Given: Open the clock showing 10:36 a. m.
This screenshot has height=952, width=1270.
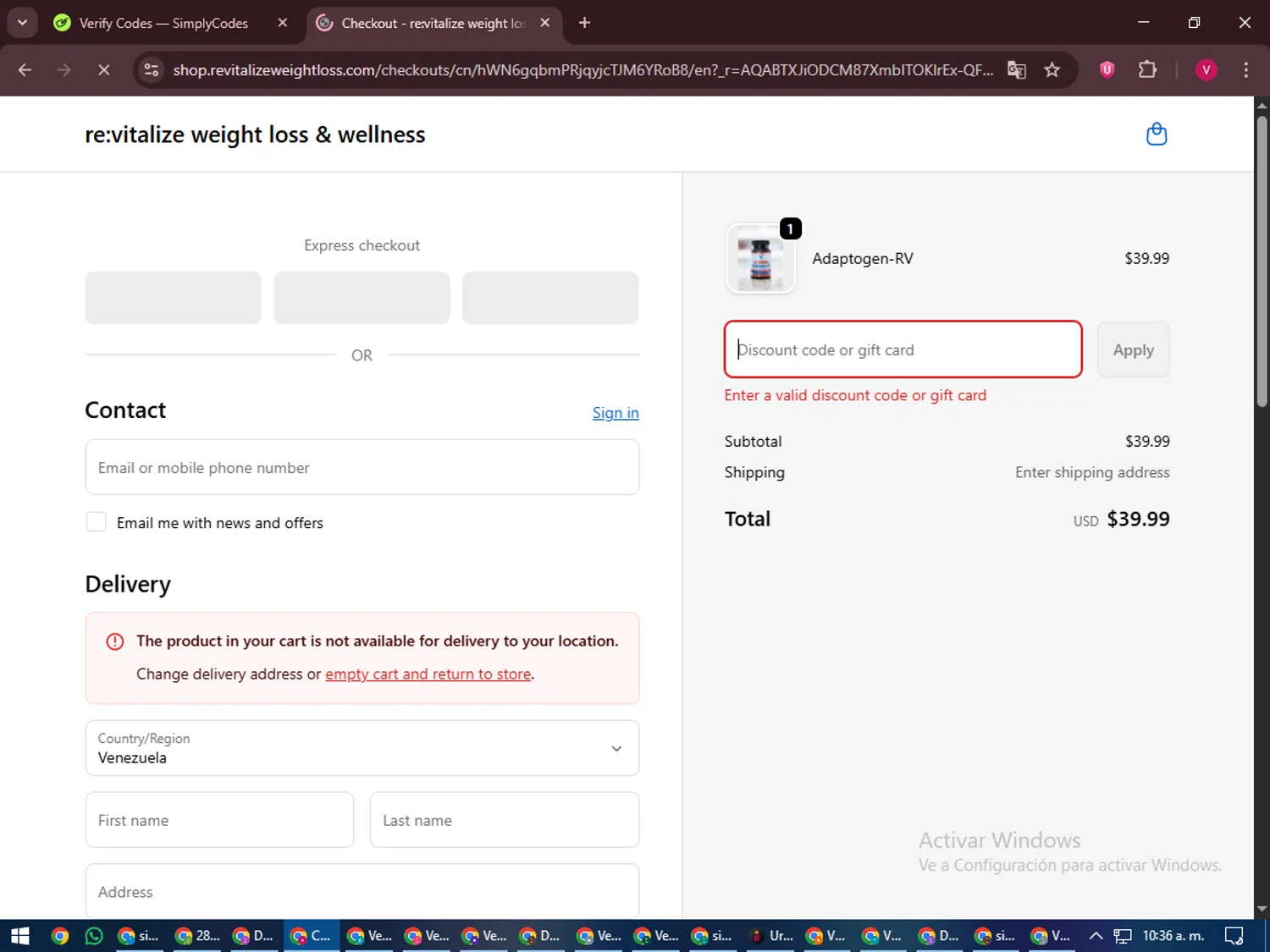Looking at the screenshot, I should click(1173, 936).
